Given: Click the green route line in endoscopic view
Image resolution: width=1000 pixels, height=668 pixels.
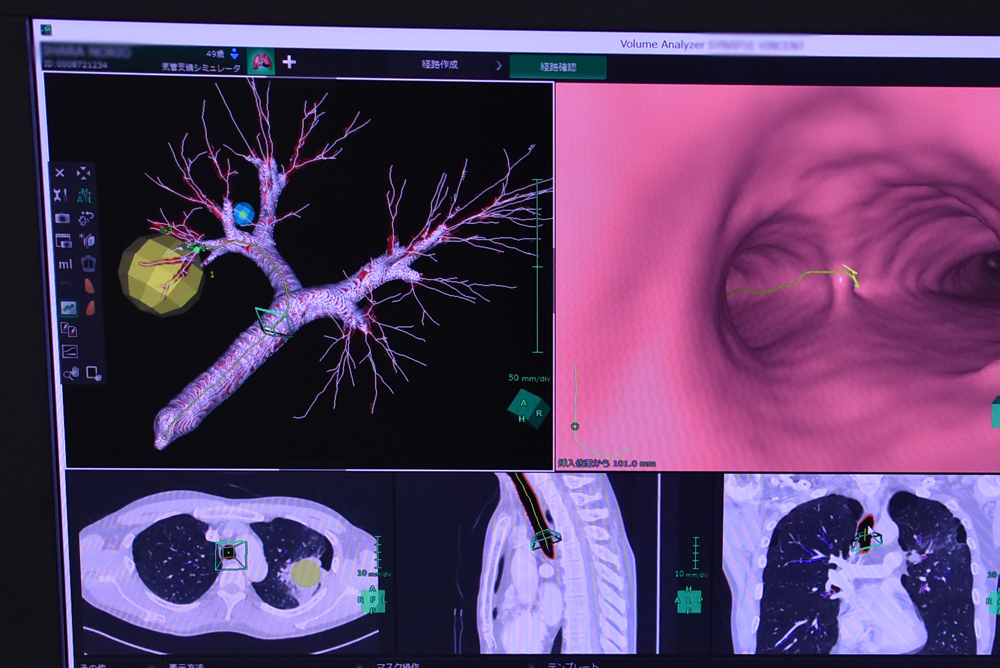Looking at the screenshot, I should 793,280.
